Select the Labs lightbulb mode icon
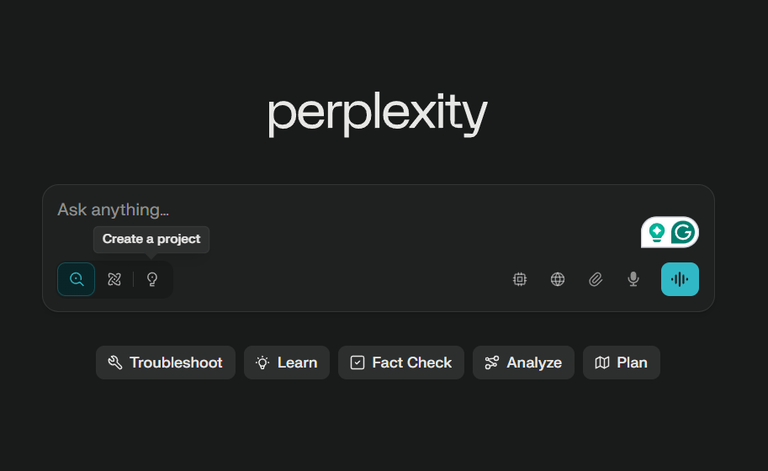 [x=152, y=279]
